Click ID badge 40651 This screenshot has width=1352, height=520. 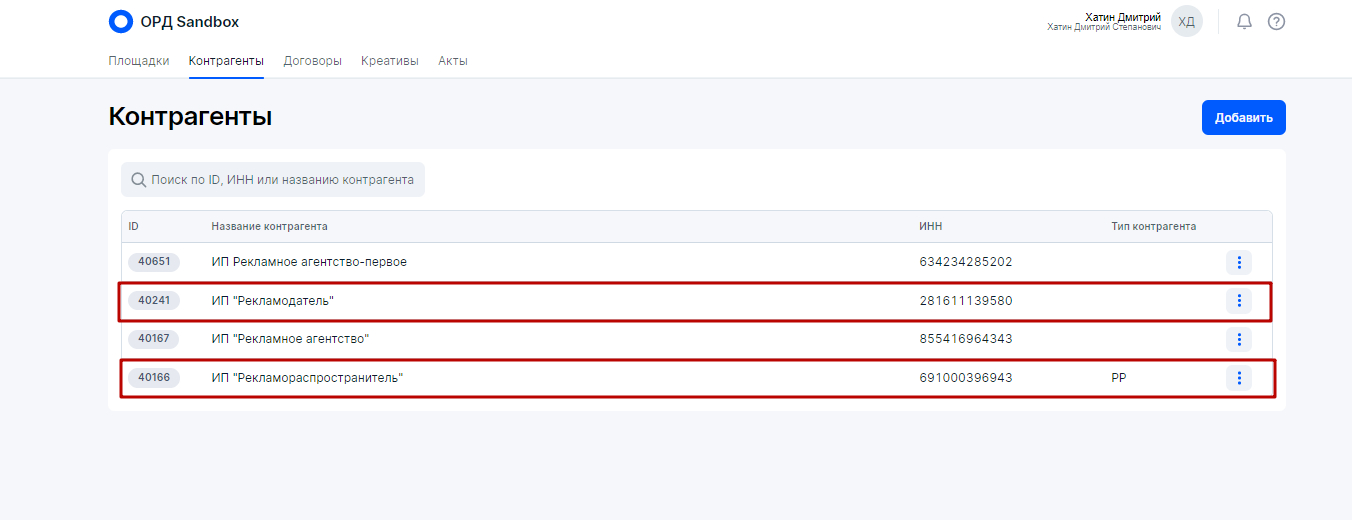[154, 262]
